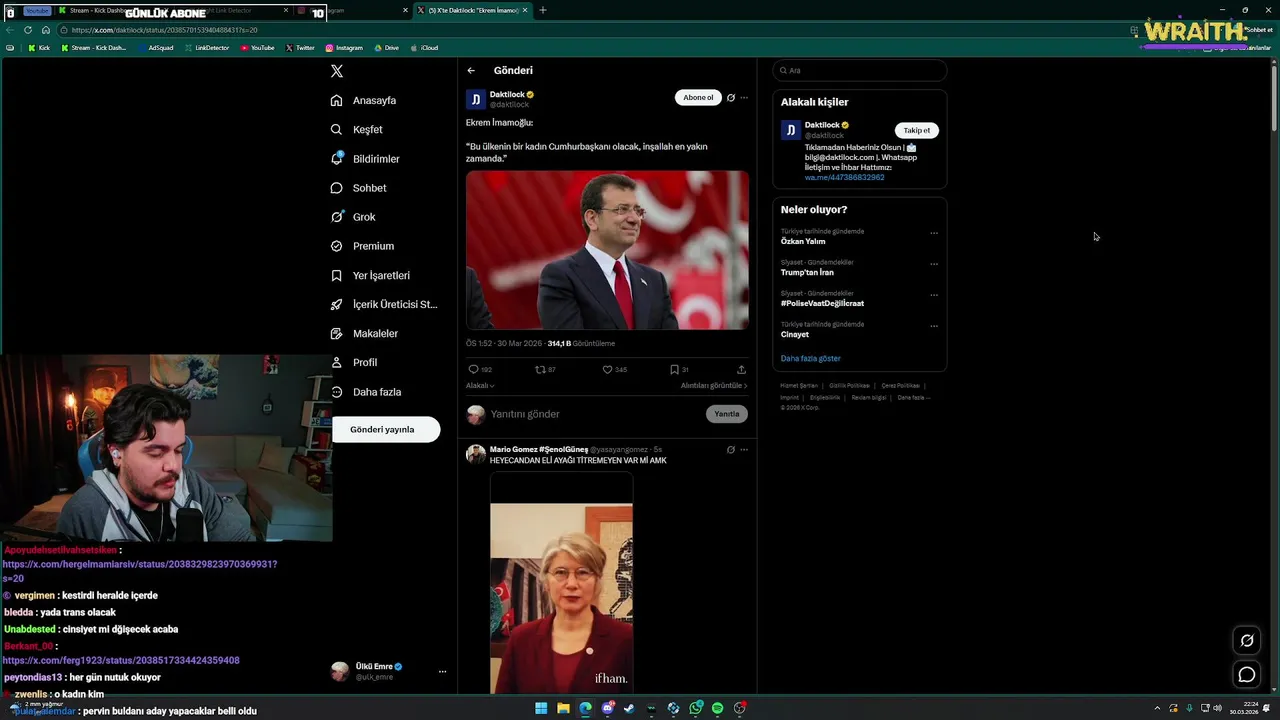
Task: Open Yer İşaretleri bookmarks
Action: [x=370, y=275]
